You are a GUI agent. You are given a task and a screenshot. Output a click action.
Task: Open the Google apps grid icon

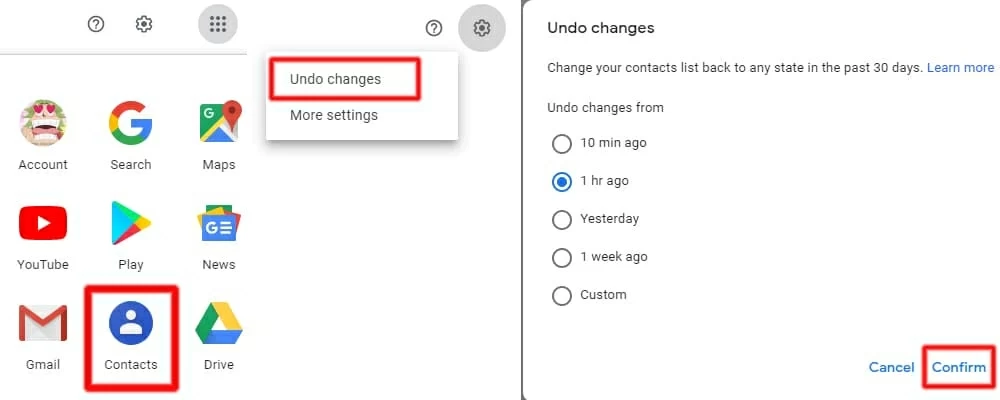(218, 25)
